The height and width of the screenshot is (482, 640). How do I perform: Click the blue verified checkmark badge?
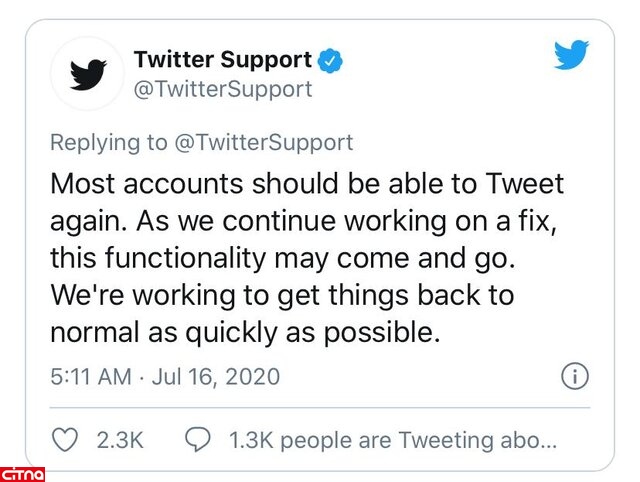click(331, 60)
